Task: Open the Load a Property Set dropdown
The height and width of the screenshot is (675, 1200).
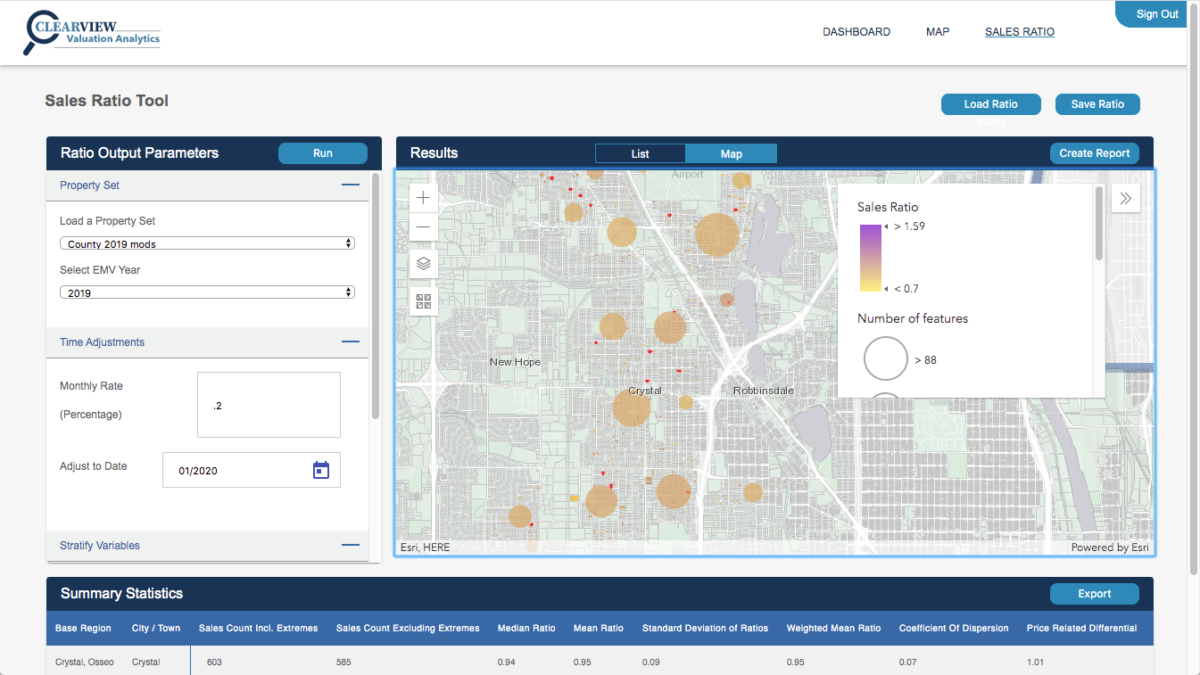Action: click(207, 242)
